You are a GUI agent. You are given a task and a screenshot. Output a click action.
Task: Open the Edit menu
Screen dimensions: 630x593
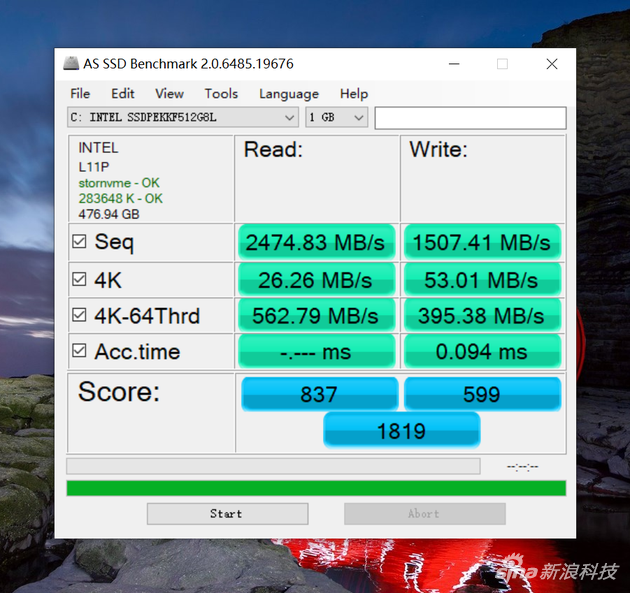(123, 94)
